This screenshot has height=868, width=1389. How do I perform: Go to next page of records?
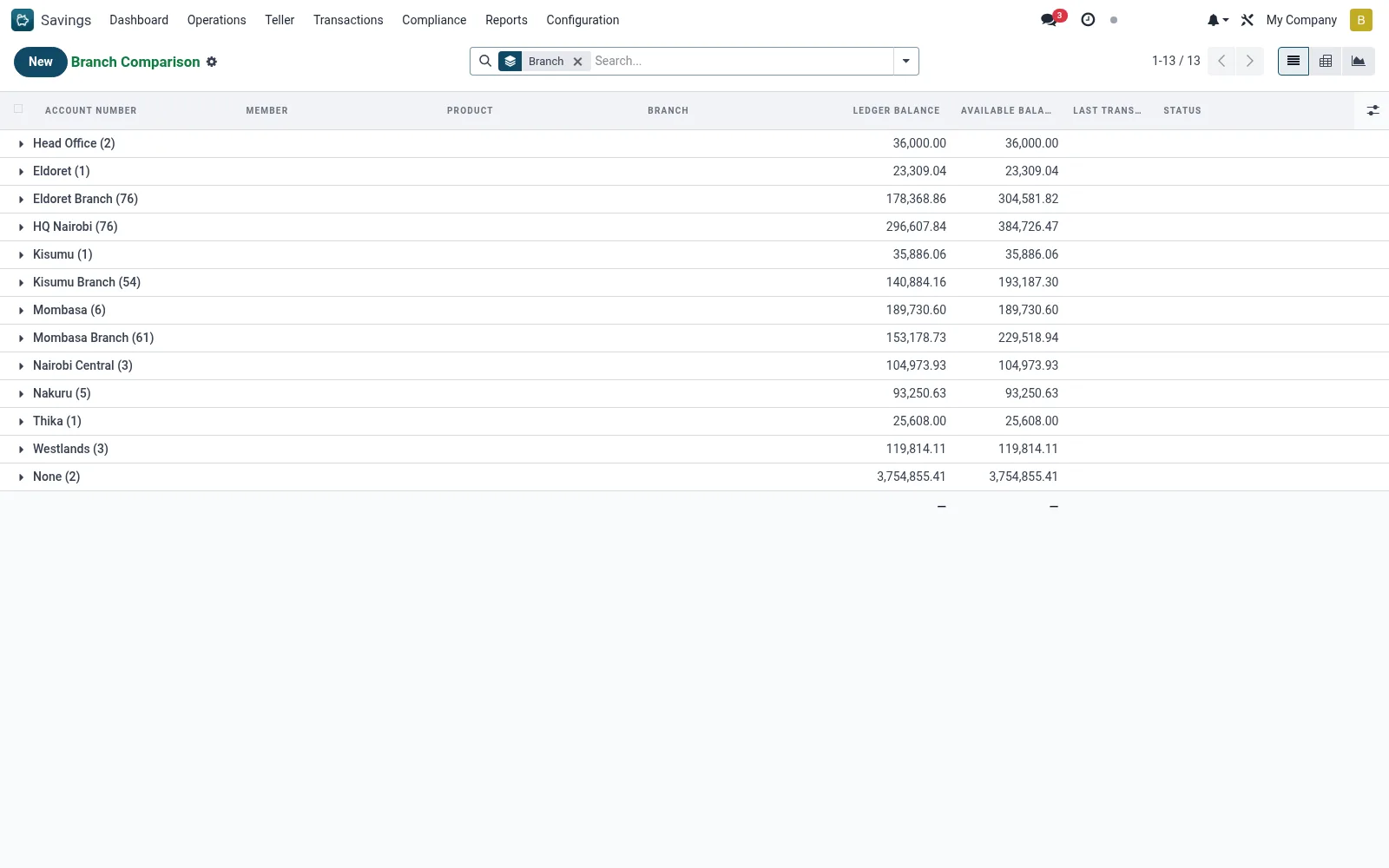(1250, 61)
